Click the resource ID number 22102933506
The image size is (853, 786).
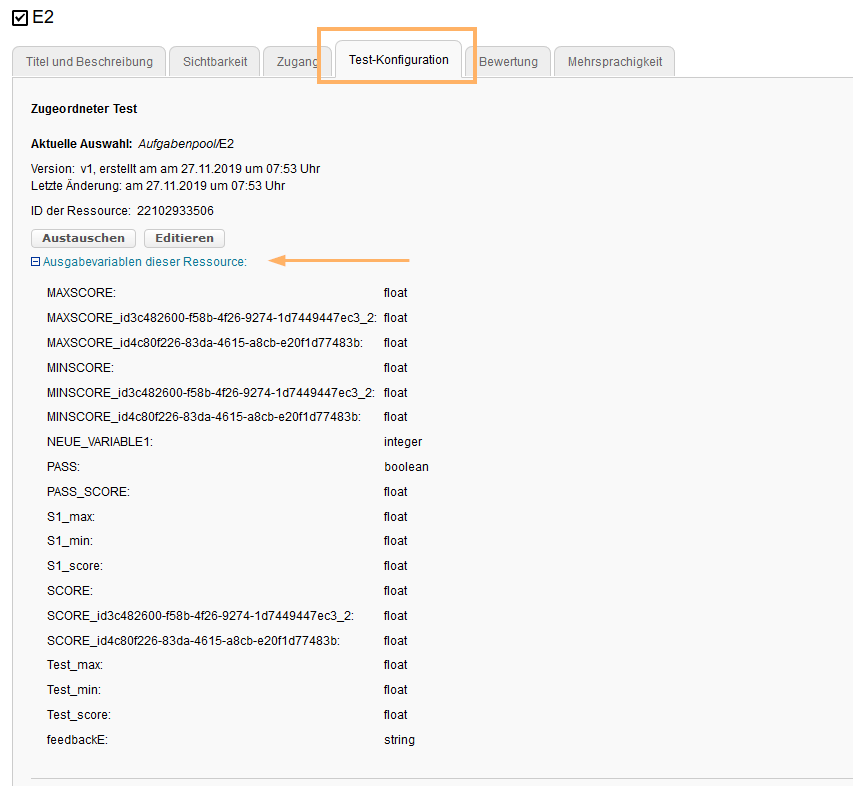(174, 211)
